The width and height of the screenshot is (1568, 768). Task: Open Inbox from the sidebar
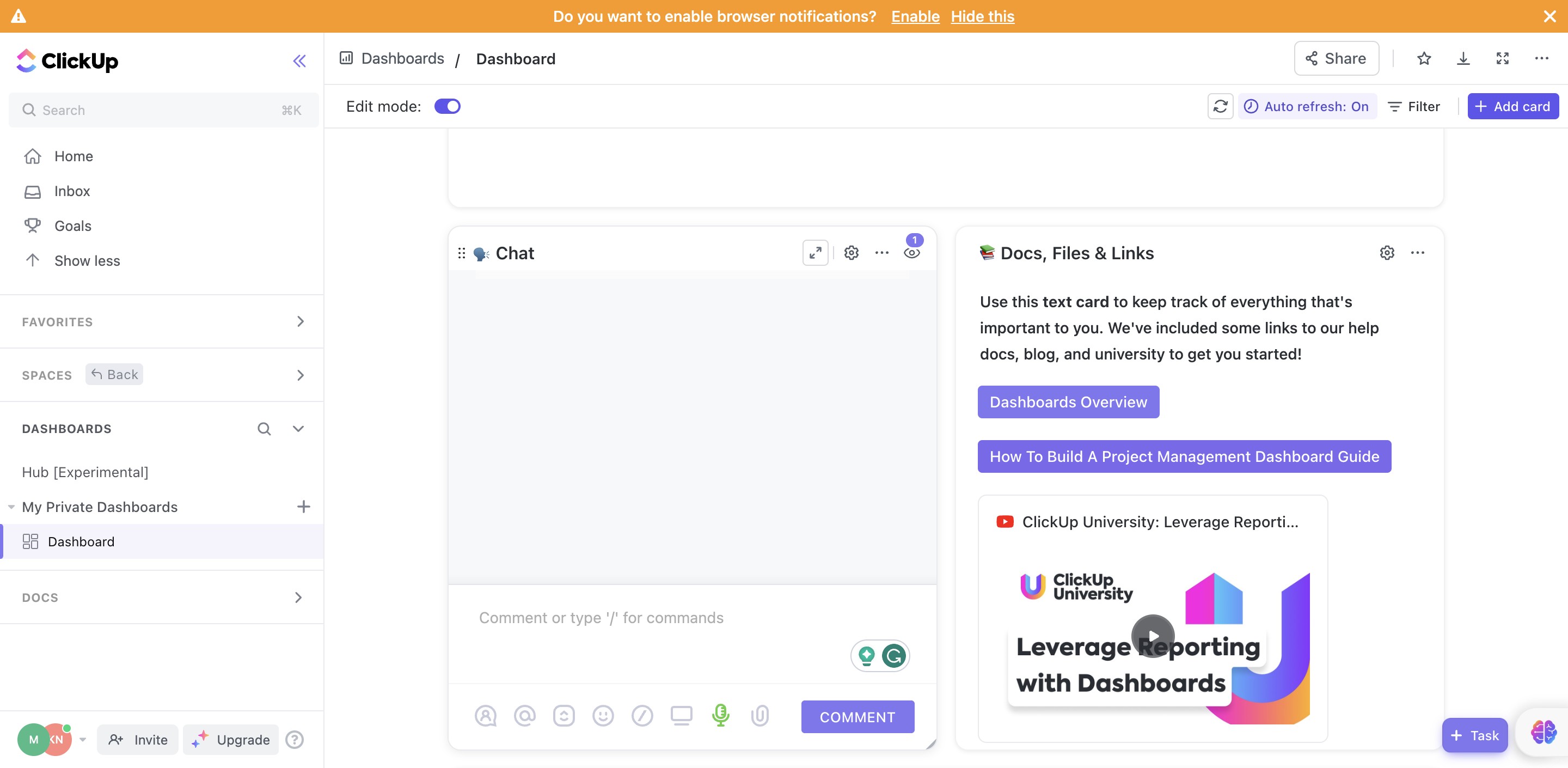click(72, 191)
